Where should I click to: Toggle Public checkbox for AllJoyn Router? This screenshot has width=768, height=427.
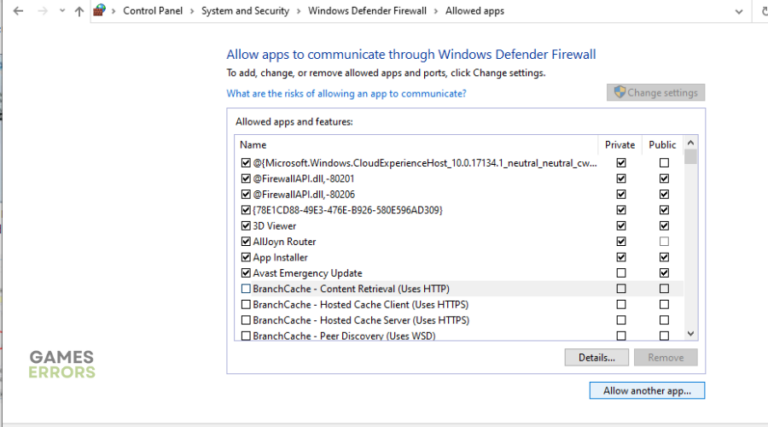(663, 242)
